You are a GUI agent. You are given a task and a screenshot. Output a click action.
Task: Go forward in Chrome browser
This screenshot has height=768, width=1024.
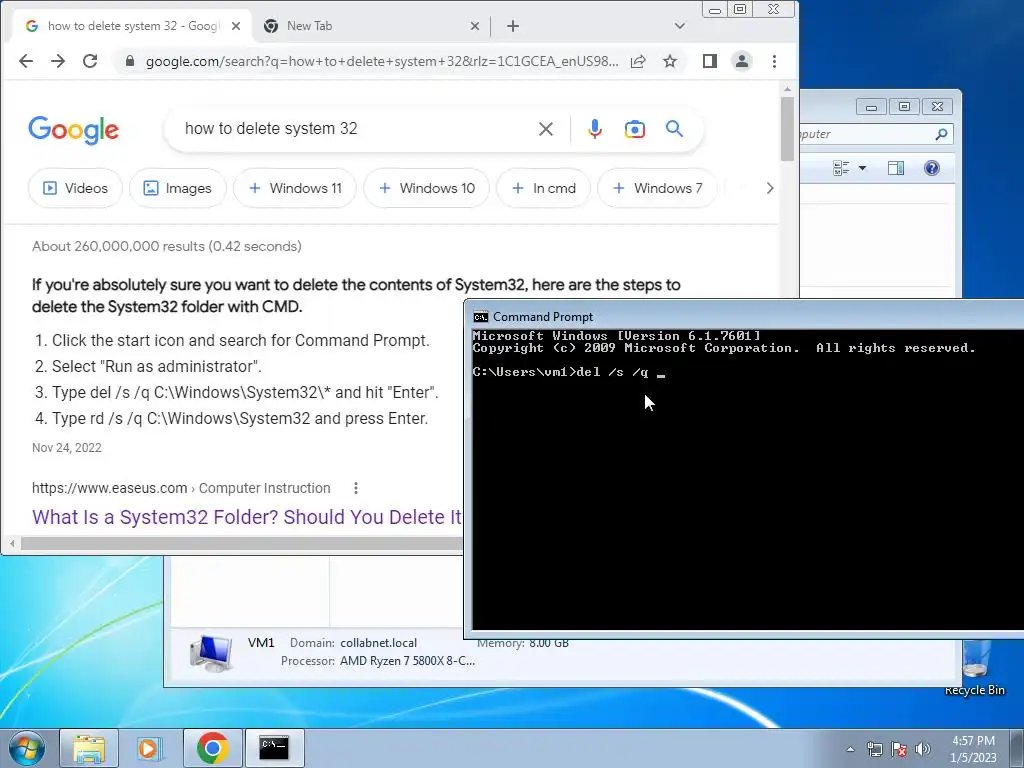(x=58, y=61)
